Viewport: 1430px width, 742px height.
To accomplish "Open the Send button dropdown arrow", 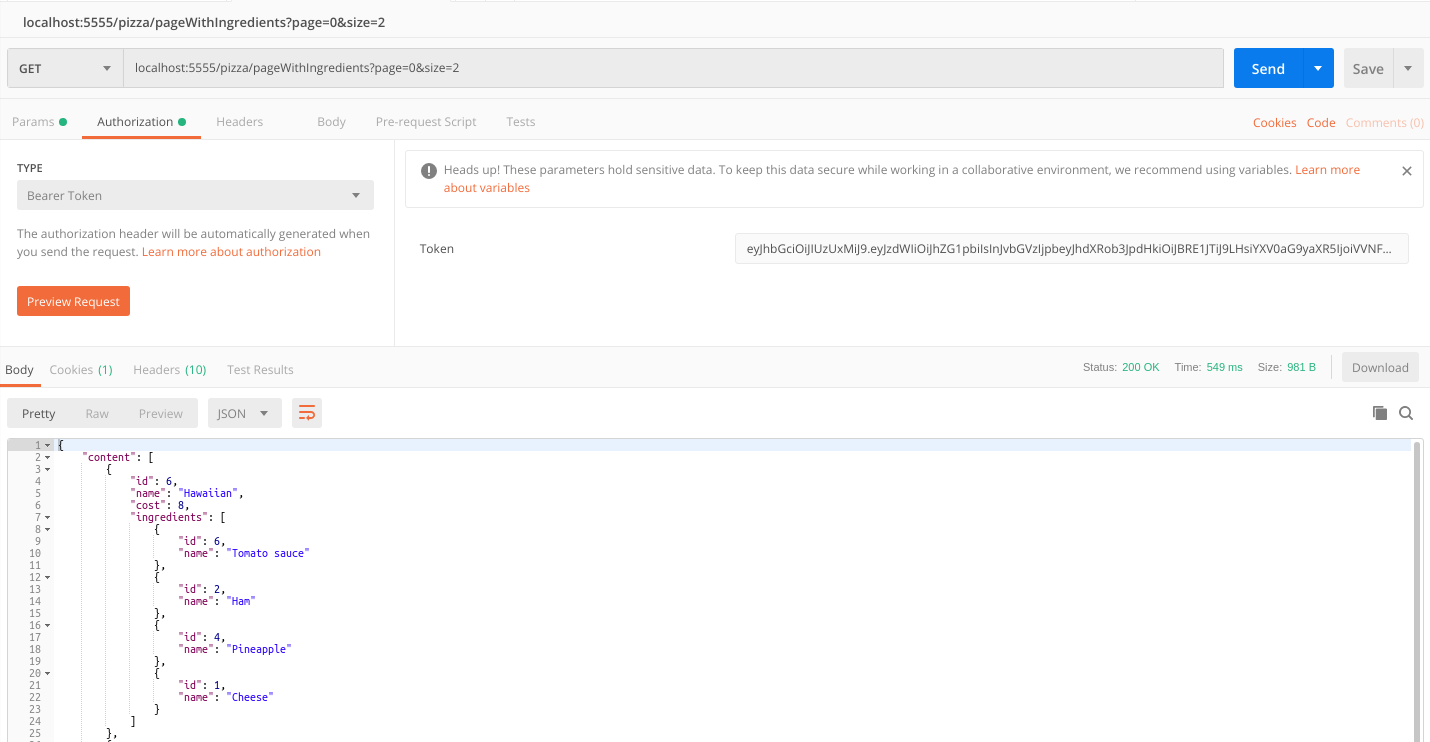I will (x=1318, y=68).
